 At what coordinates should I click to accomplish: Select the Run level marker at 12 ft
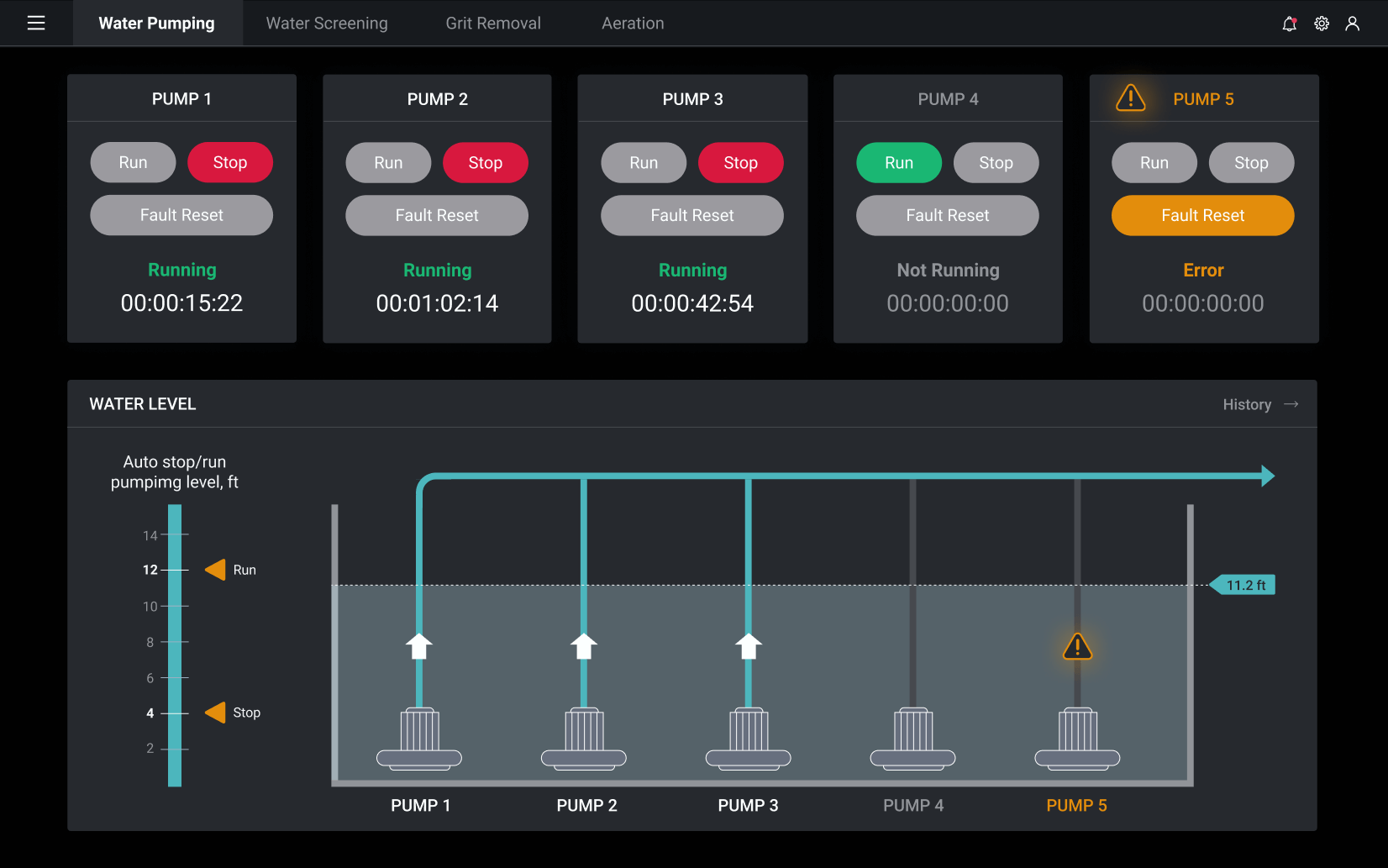coord(216,570)
